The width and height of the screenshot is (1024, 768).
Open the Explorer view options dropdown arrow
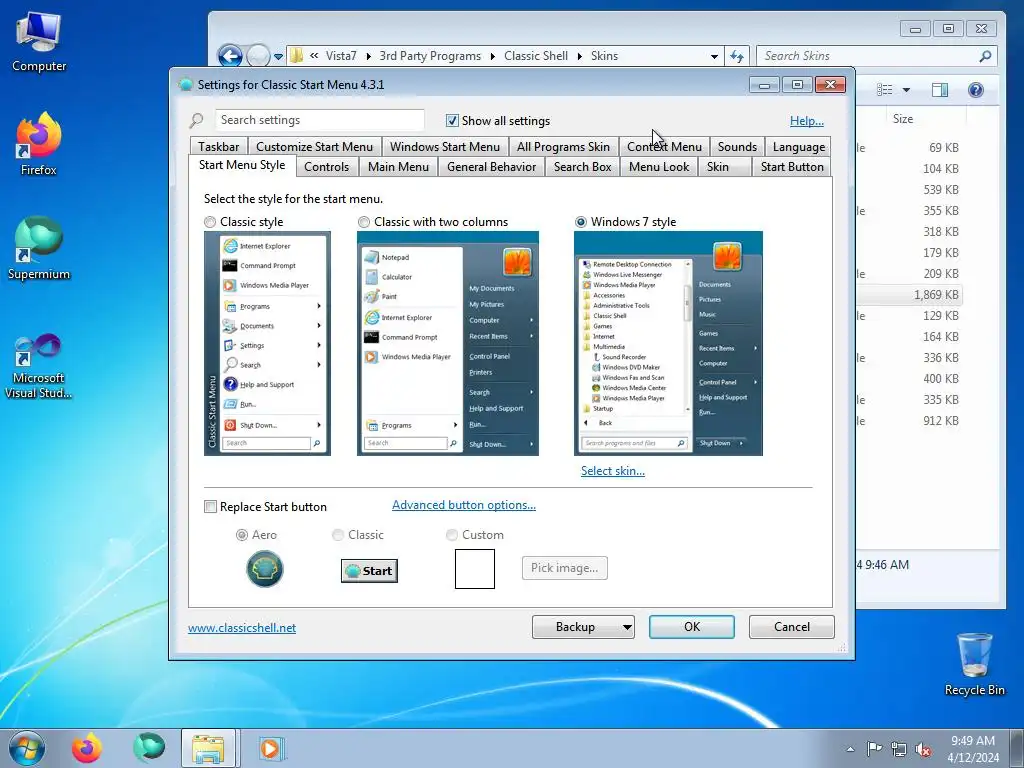906,90
